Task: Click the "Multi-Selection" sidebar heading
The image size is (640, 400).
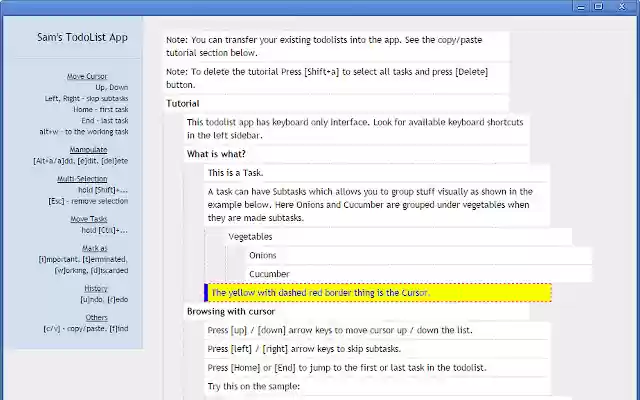Action: pos(82,179)
